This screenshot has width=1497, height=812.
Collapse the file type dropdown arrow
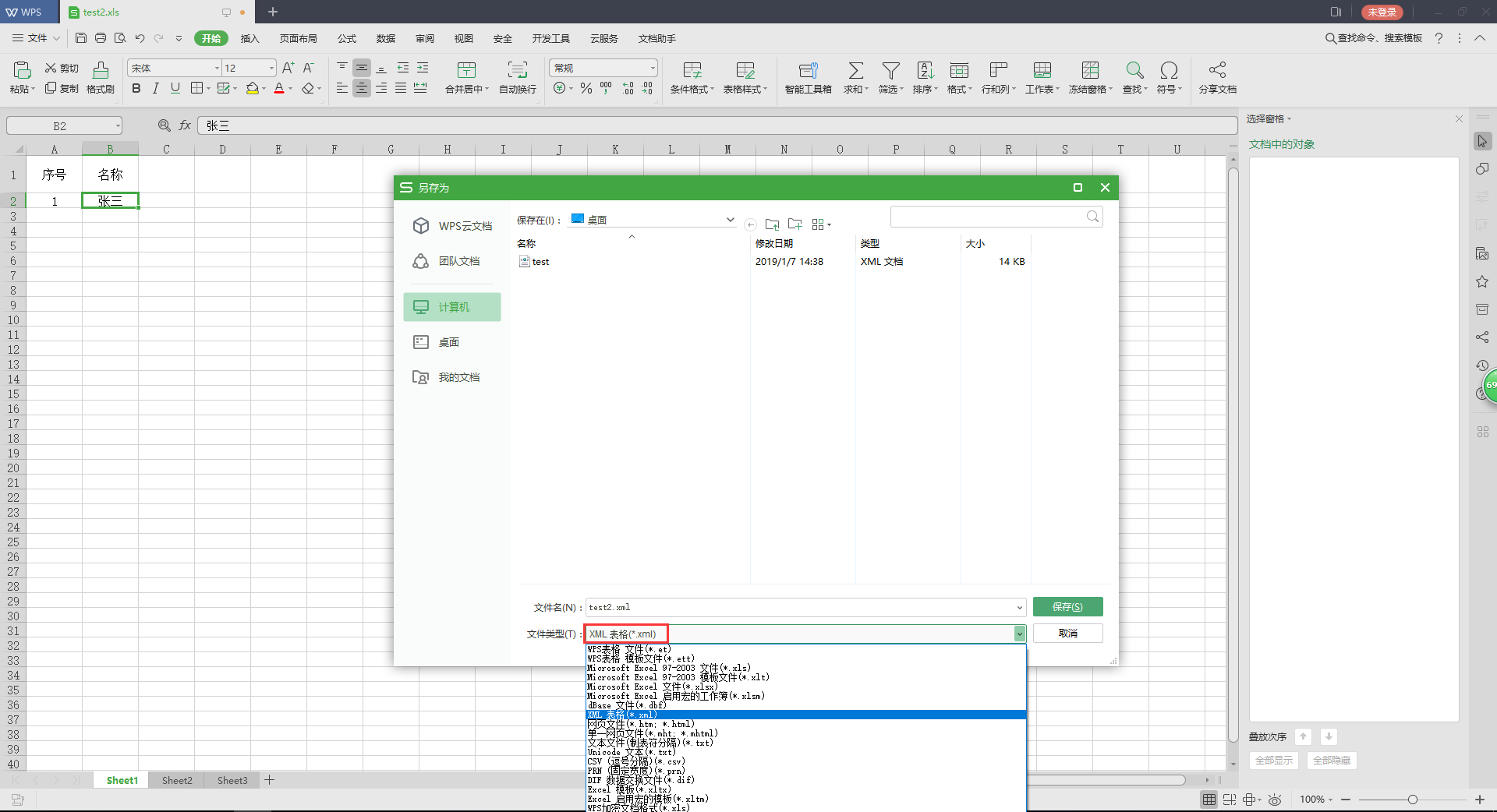[x=1019, y=634]
